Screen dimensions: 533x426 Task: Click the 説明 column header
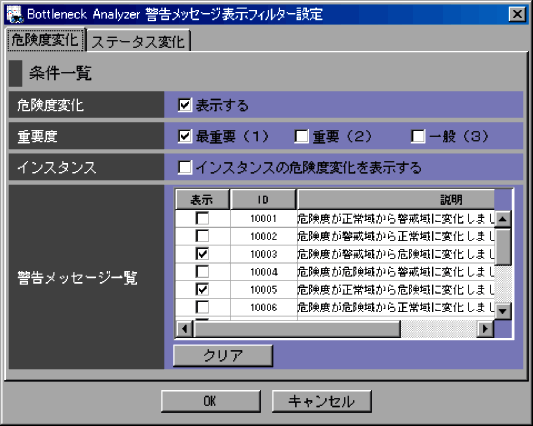coord(396,200)
